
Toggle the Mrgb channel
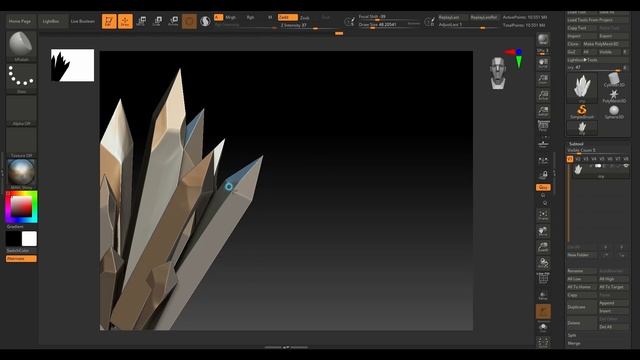[231, 18]
